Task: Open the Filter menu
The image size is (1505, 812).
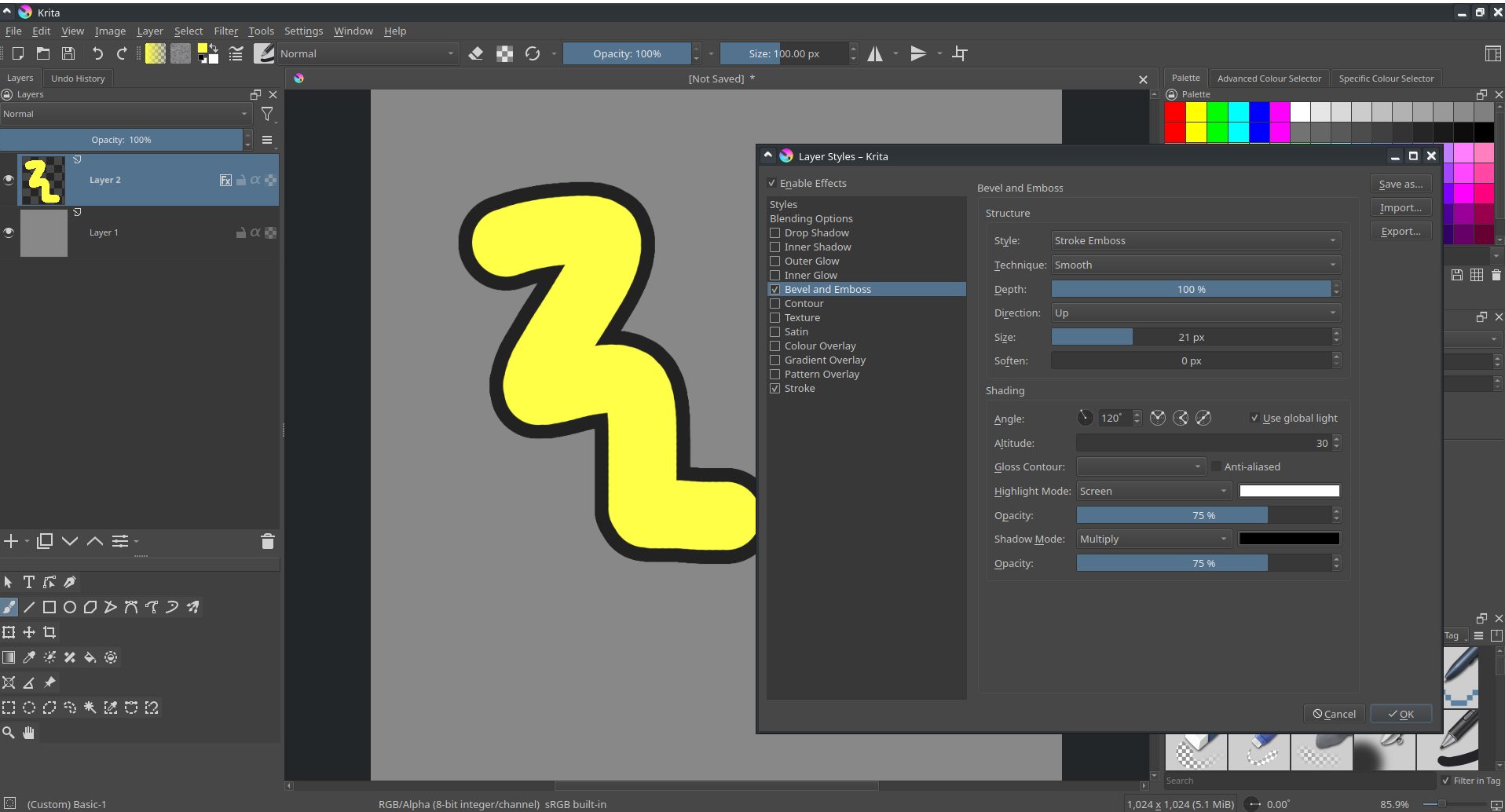Action: click(225, 31)
